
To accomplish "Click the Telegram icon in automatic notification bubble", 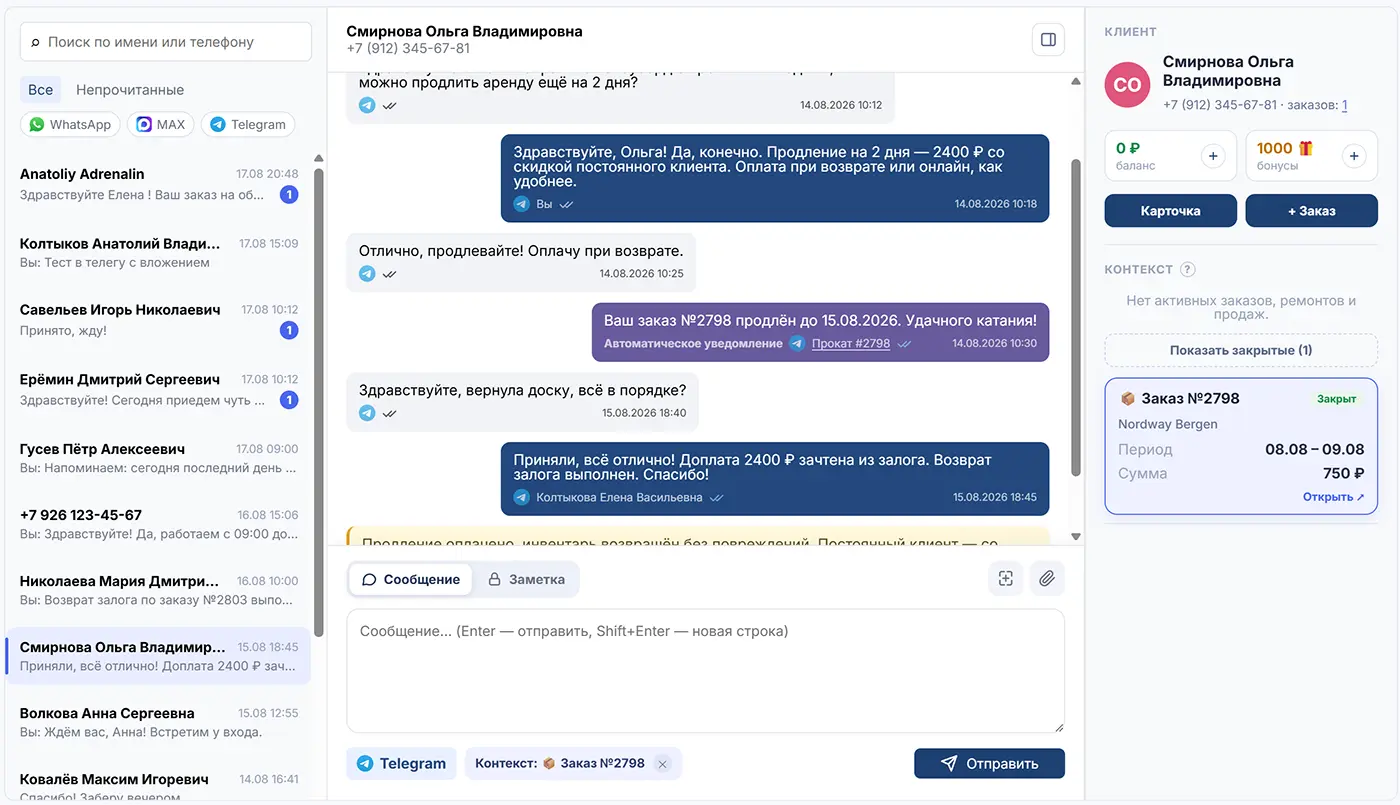I will pyautogui.click(x=797, y=343).
